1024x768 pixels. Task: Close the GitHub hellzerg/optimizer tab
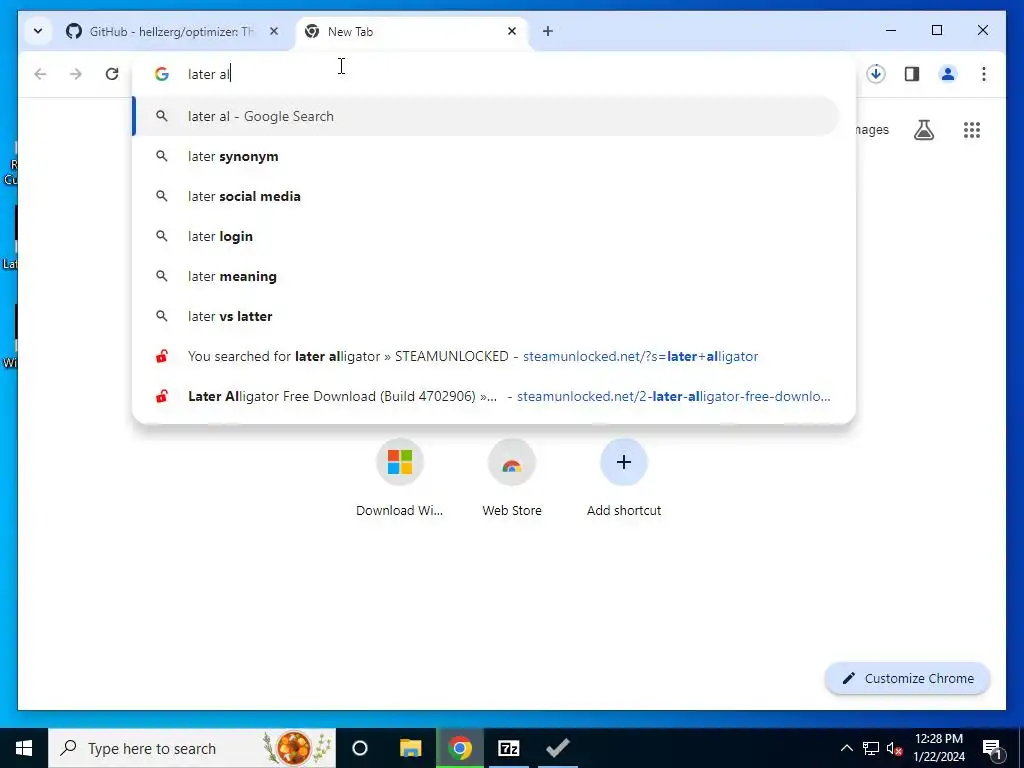(x=274, y=31)
